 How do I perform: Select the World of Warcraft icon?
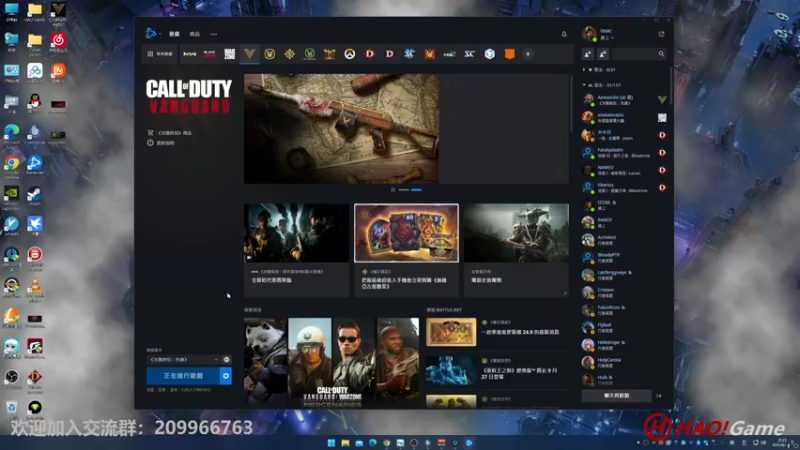point(269,54)
